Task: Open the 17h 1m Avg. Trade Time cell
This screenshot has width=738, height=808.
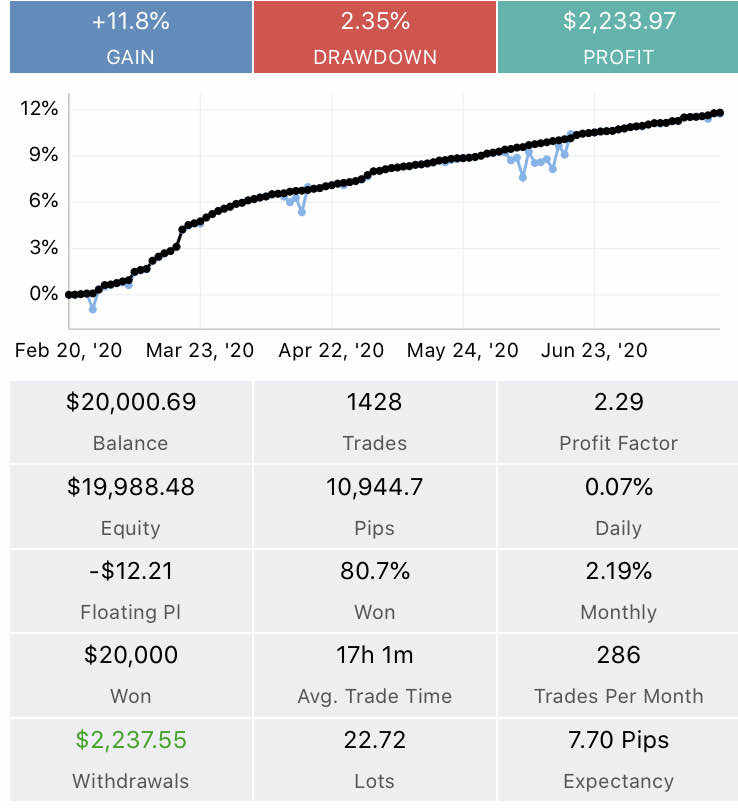Action: tap(375, 675)
